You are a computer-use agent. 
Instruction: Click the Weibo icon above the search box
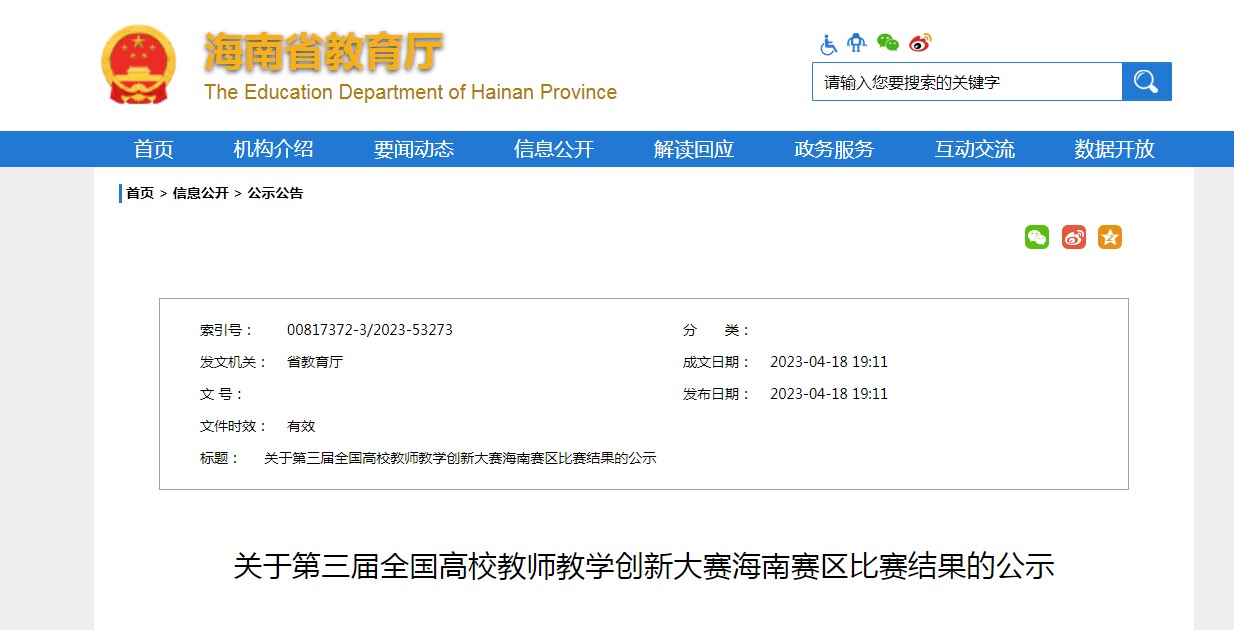pos(920,43)
